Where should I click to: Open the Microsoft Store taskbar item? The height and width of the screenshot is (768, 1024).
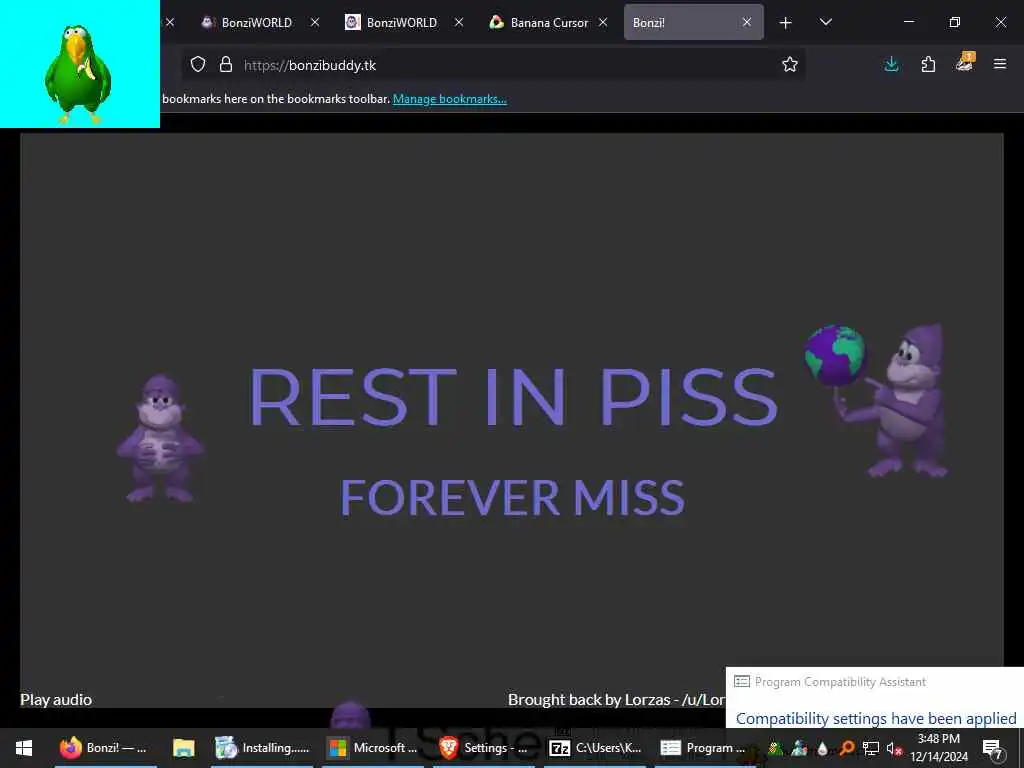click(x=374, y=748)
